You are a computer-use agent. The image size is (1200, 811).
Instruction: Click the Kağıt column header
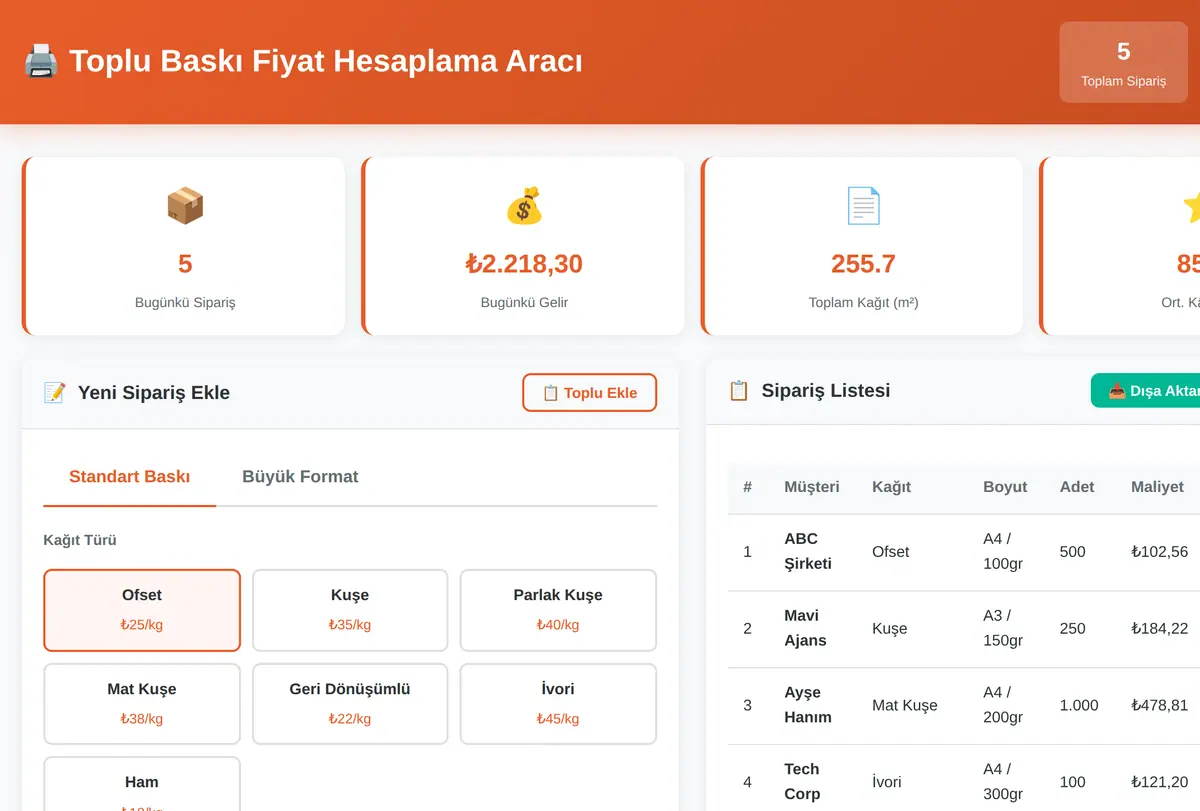coord(891,487)
